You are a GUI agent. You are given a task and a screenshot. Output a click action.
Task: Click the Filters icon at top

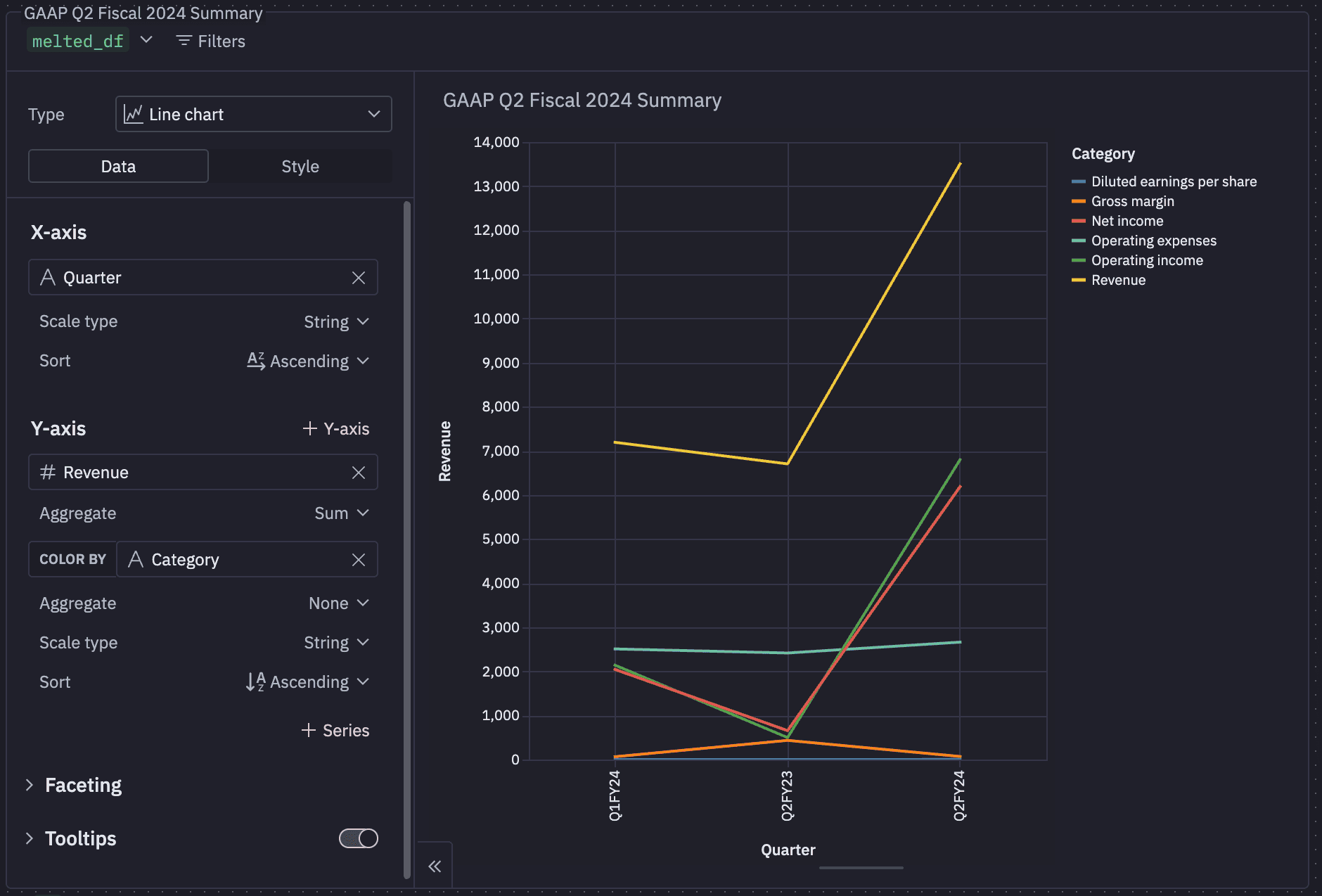coord(184,41)
